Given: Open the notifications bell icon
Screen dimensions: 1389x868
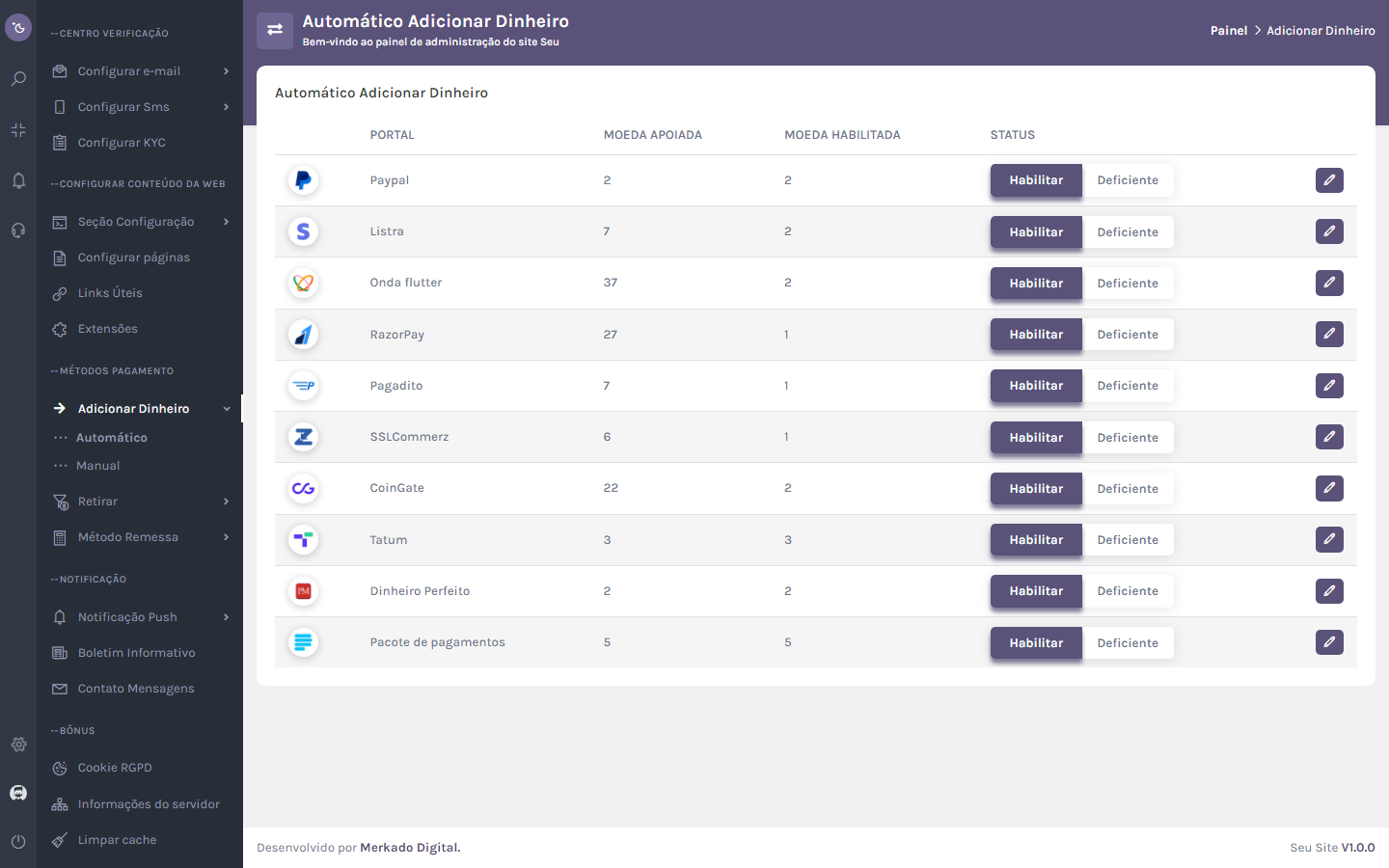Looking at the screenshot, I should (18, 180).
